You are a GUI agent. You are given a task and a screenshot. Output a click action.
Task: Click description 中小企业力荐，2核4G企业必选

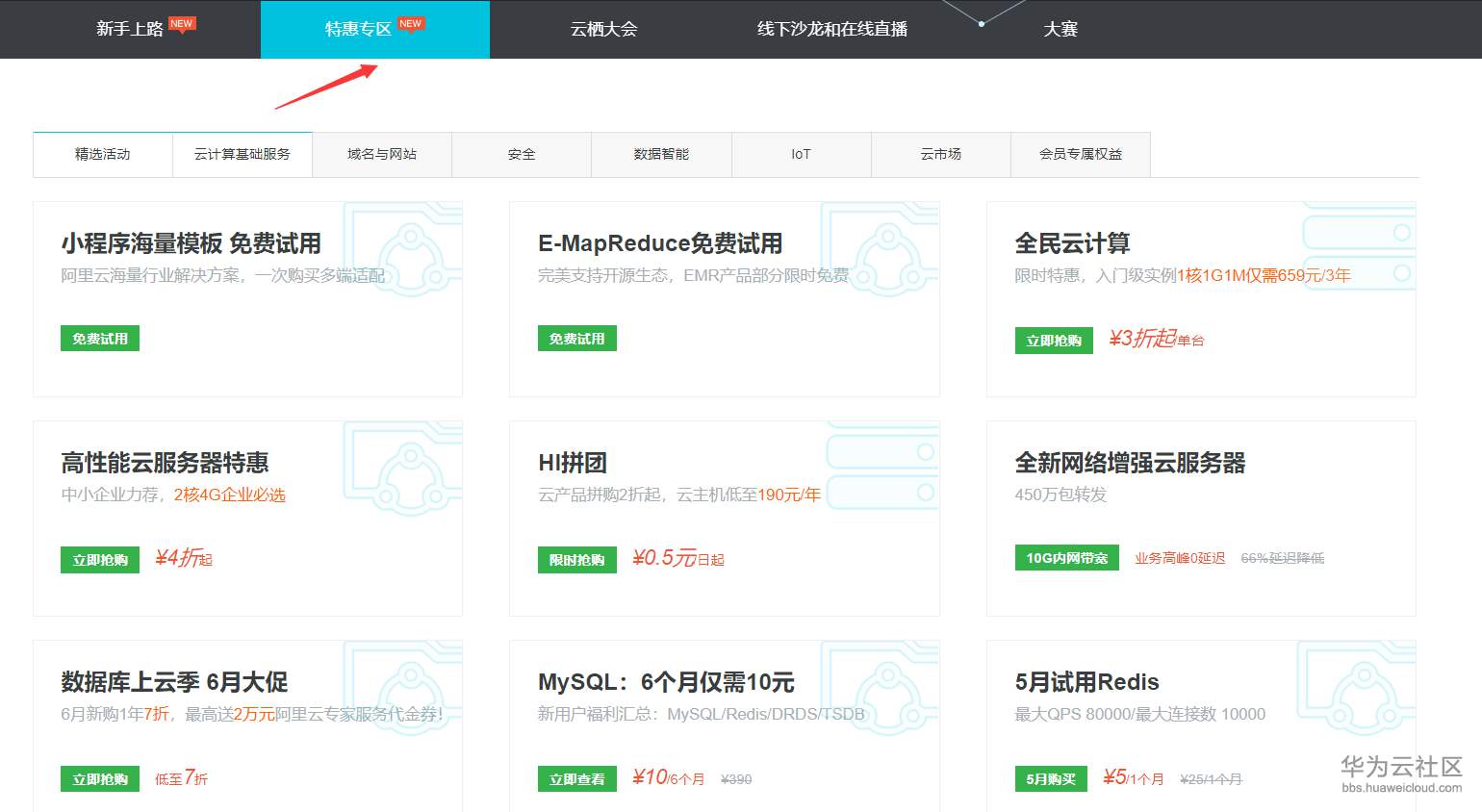[173, 495]
